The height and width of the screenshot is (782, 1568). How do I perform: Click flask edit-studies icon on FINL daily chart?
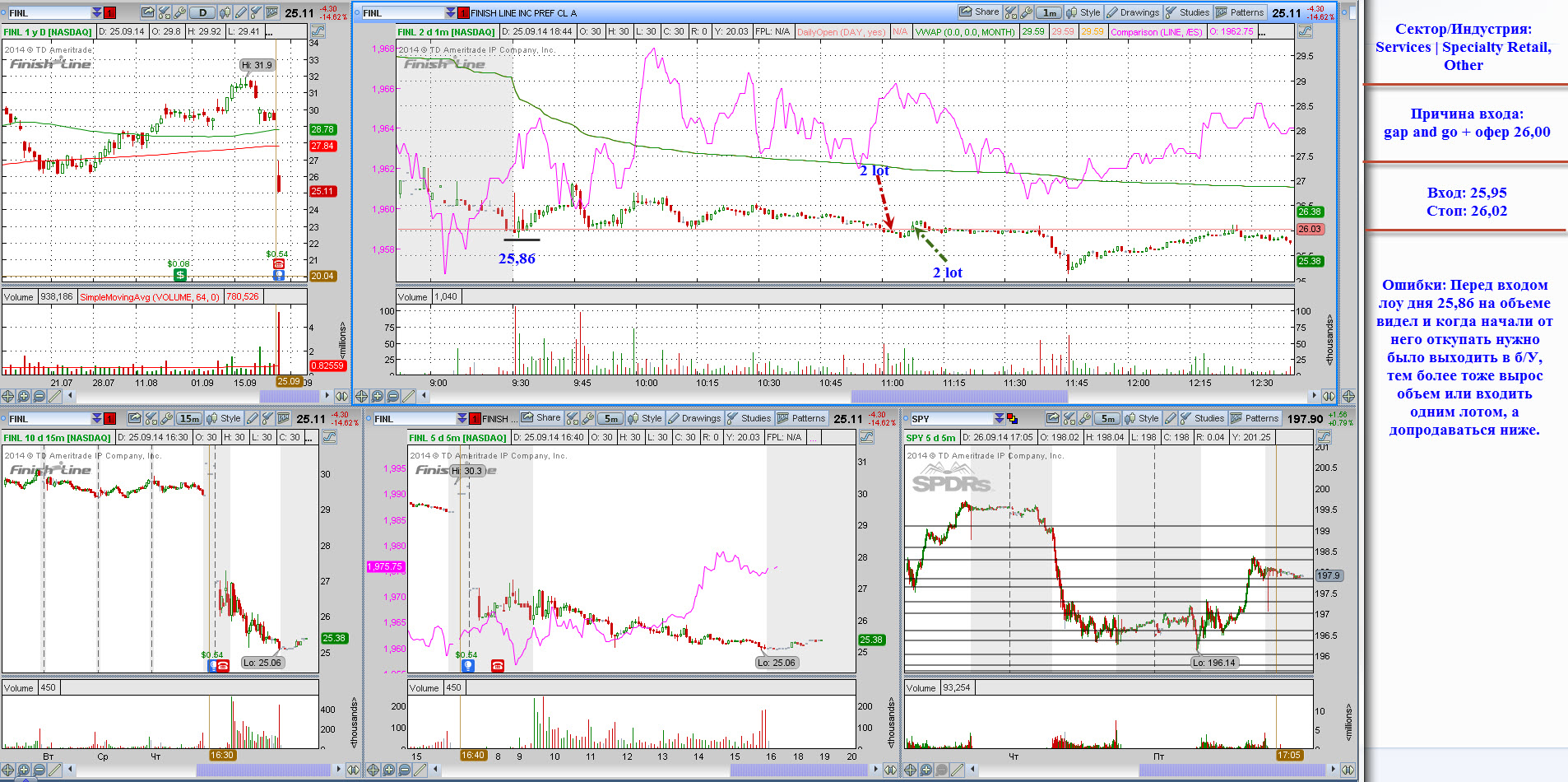coord(165,12)
